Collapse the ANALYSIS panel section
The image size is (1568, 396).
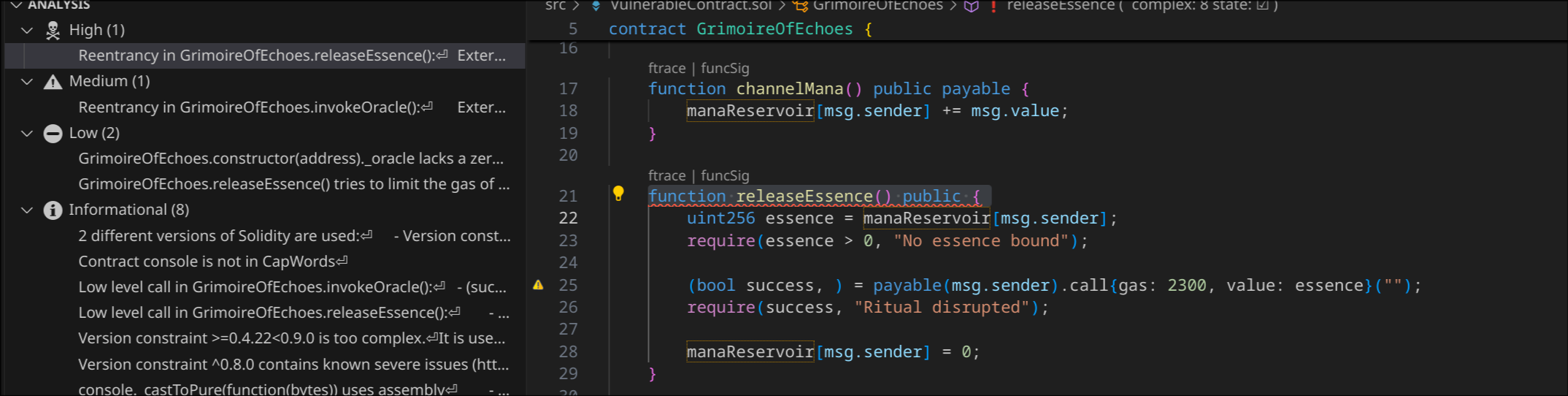coord(15,5)
